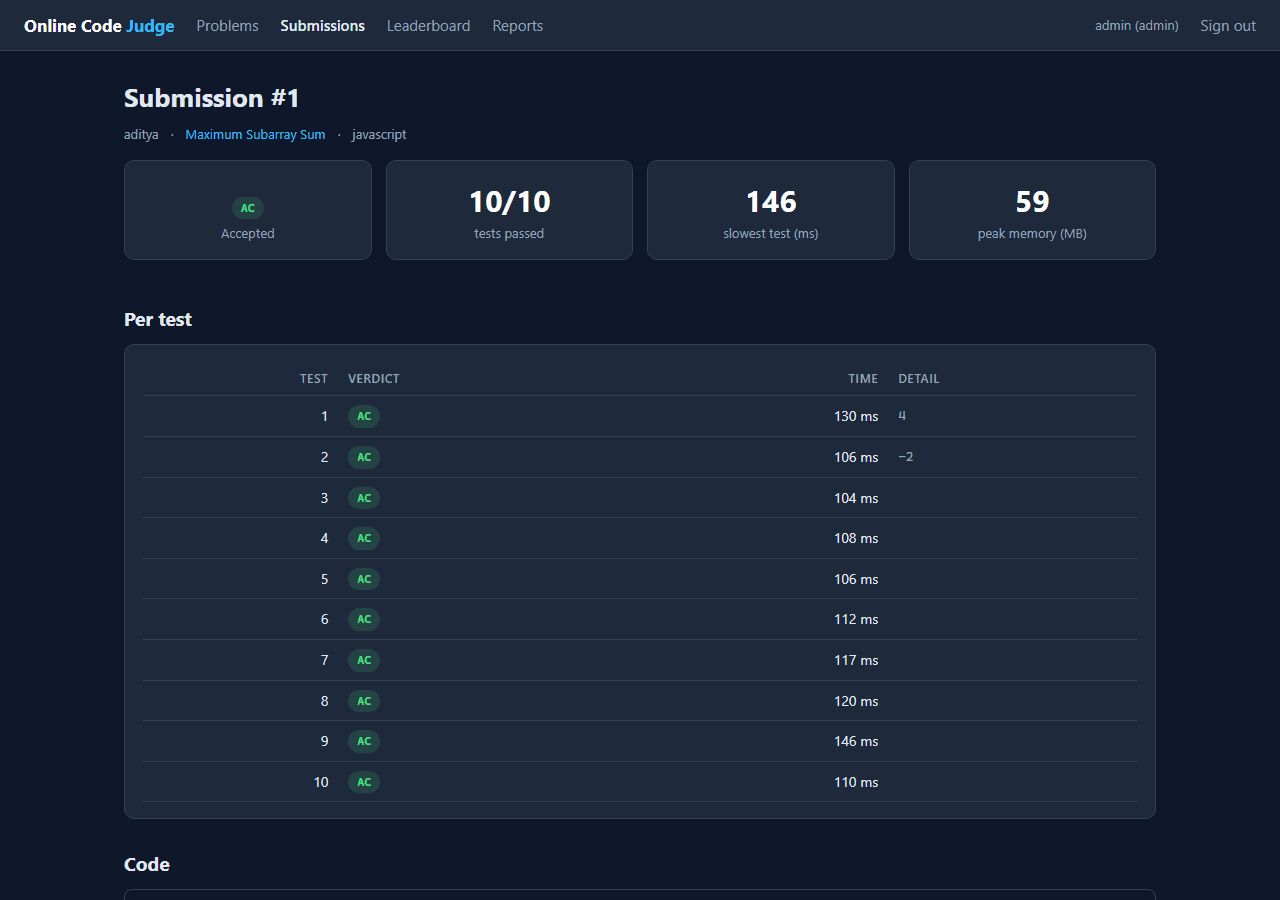Click the AC verdict badge for test 2
1280x900 pixels.
click(x=364, y=457)
